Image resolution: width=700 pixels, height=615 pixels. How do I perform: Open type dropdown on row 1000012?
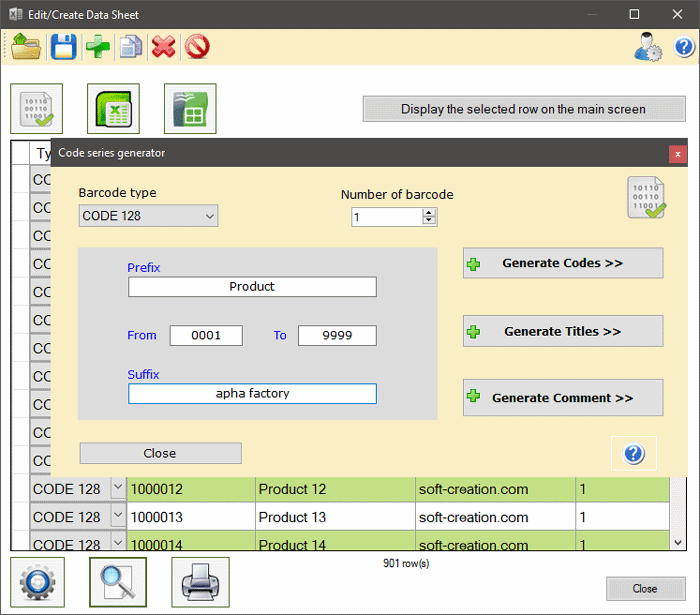click(x=118, y=488)
